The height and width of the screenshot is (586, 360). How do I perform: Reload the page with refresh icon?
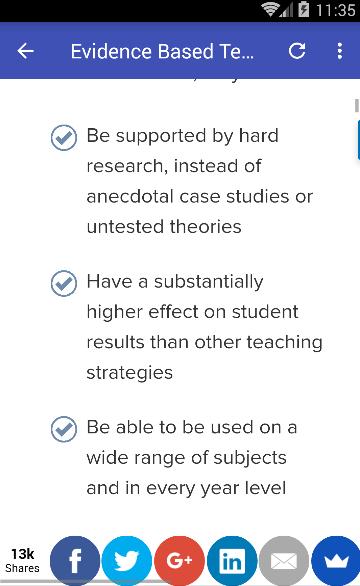point(297,51)
